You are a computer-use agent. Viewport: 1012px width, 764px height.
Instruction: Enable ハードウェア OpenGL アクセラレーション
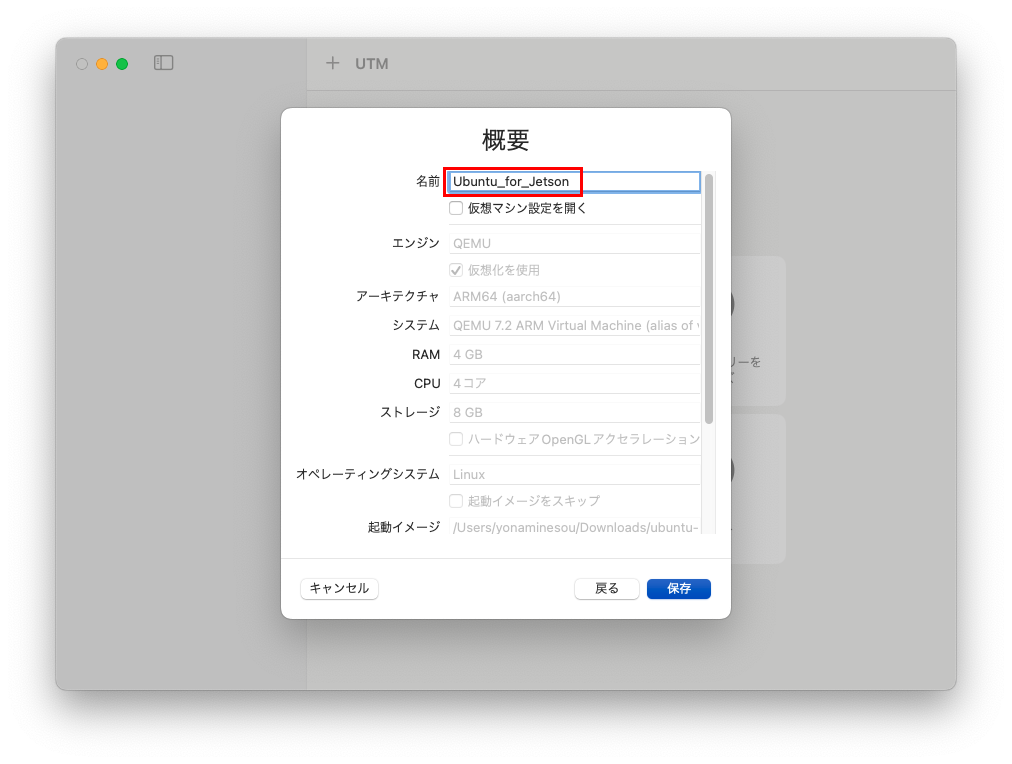(455, 439)
